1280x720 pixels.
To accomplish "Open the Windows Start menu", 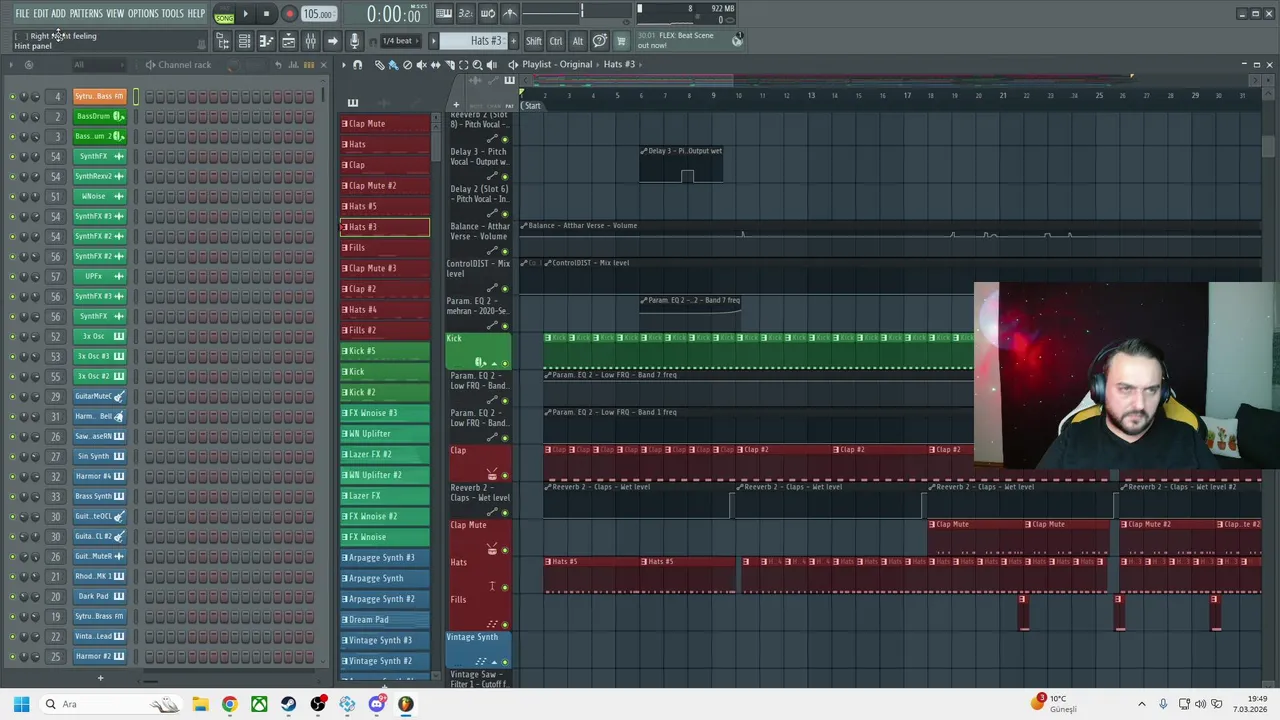I will tap(21, 704).
